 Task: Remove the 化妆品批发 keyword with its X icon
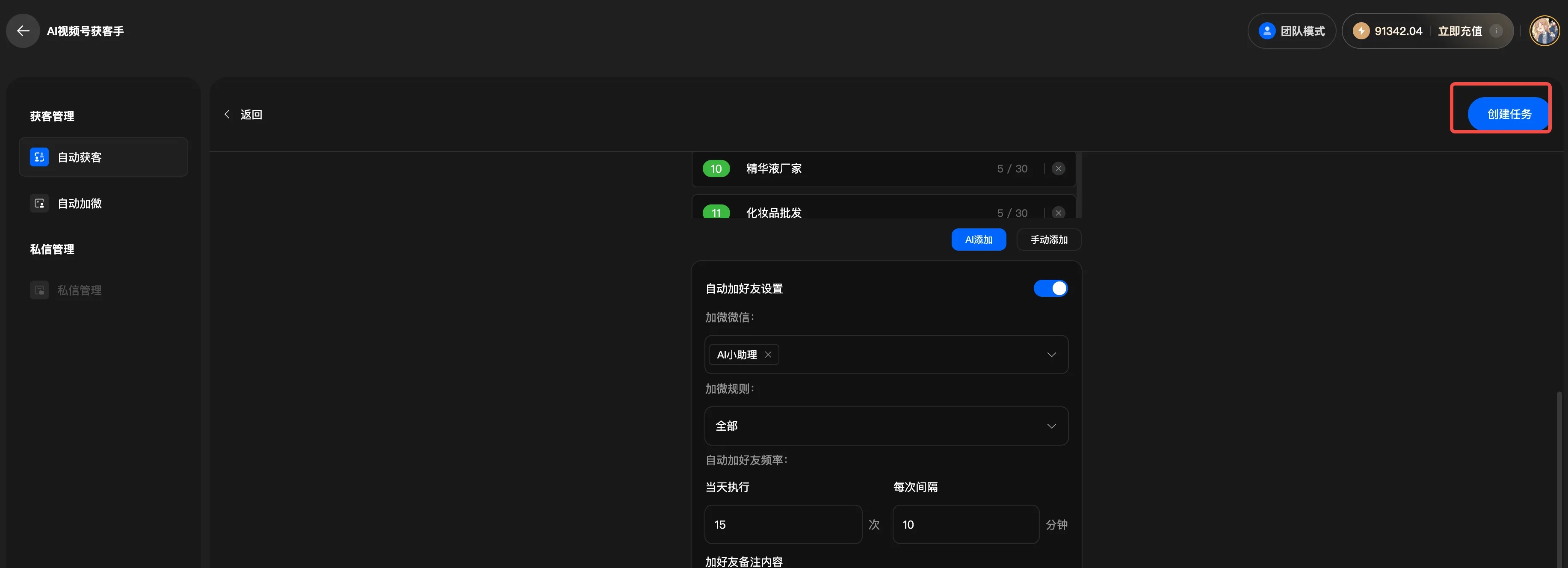click(1059, 213)
